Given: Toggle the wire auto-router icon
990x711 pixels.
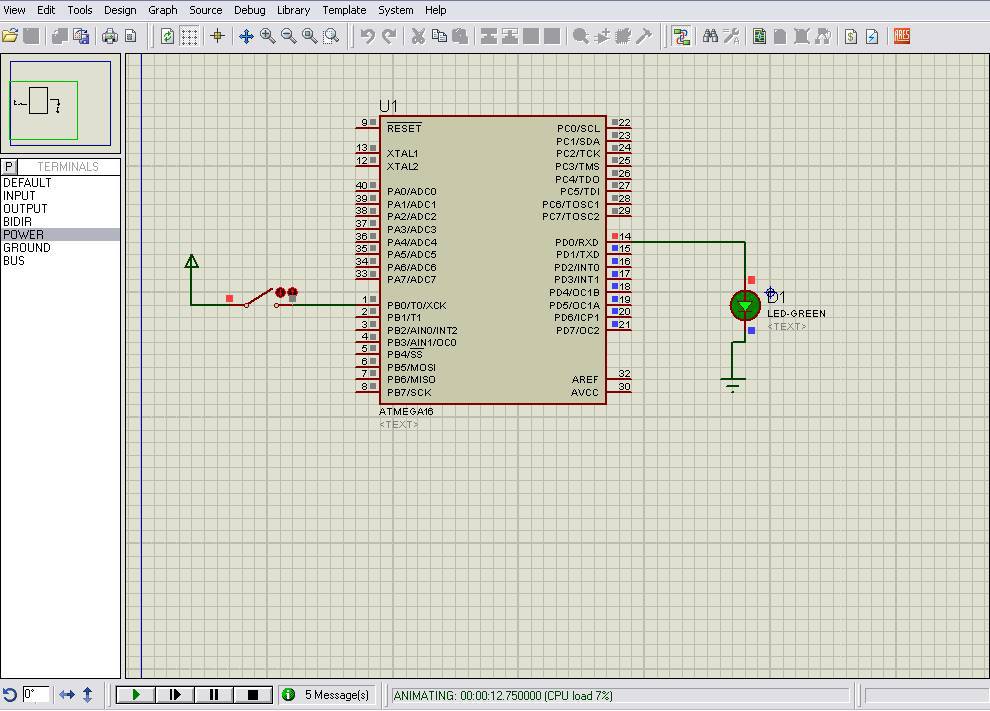Looking at the screenshot, I should point(682,36).
